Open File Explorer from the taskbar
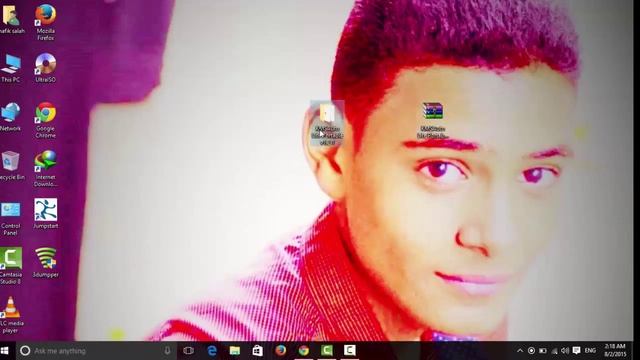The width and height of the screenshot is (640, 360). click(235, 350)
